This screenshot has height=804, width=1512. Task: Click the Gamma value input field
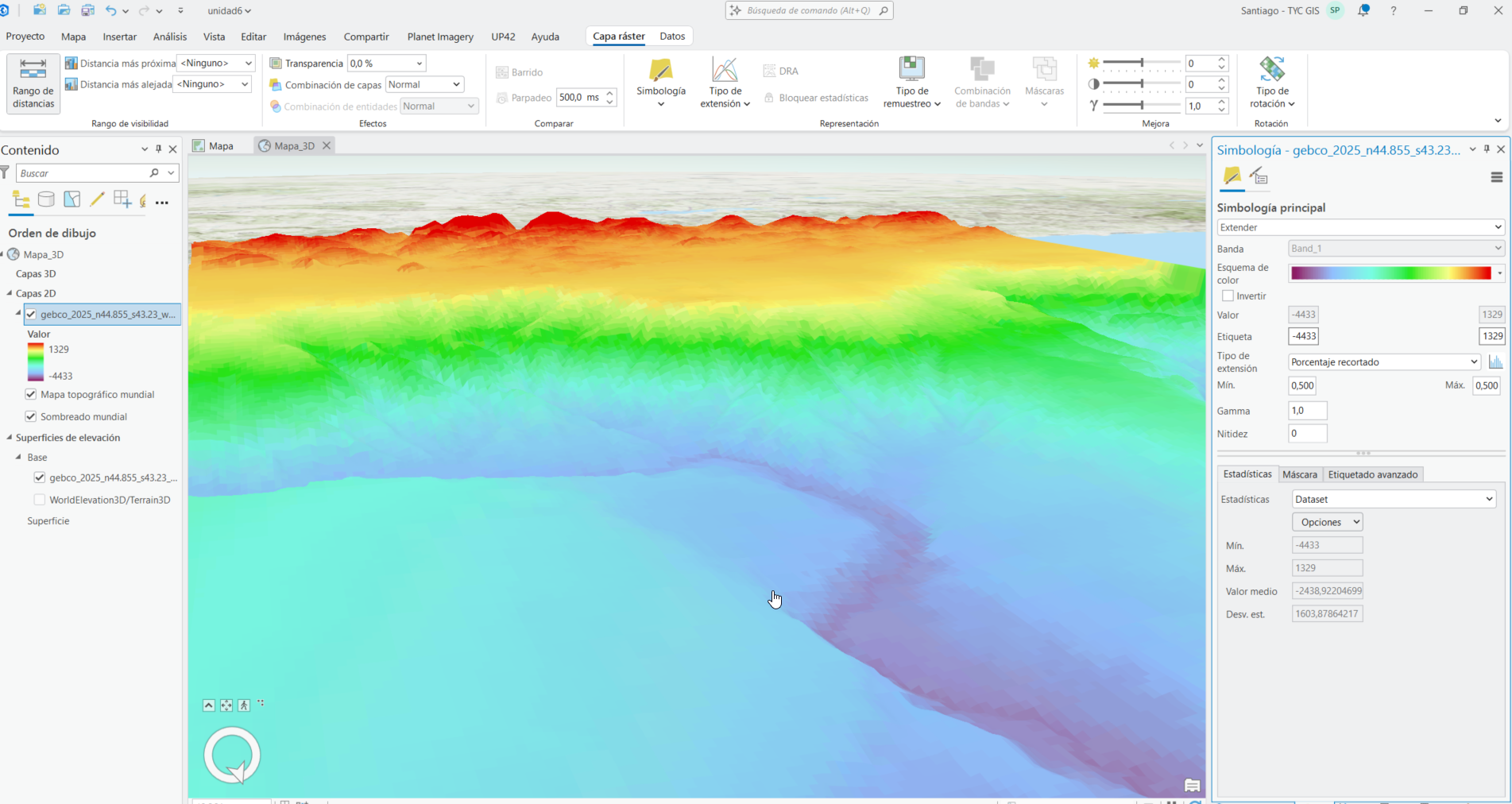point(1307,411)
